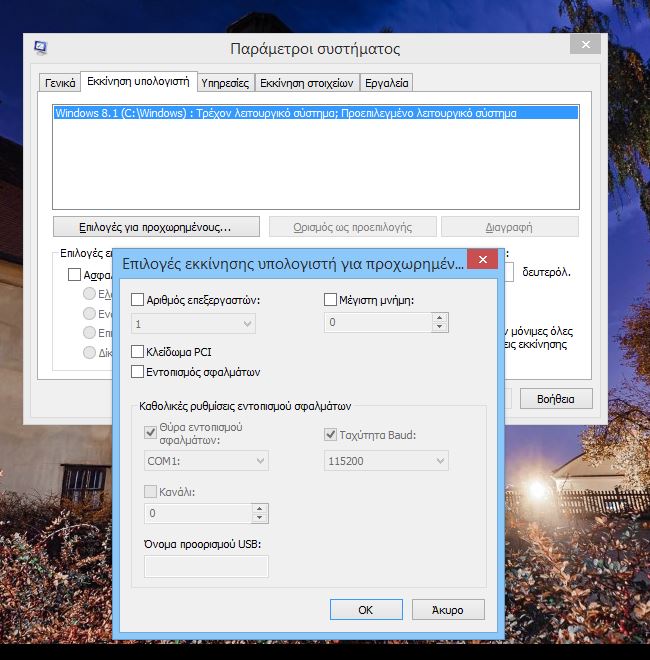
Task: Increase the maximum memory value
Action: 440,318
